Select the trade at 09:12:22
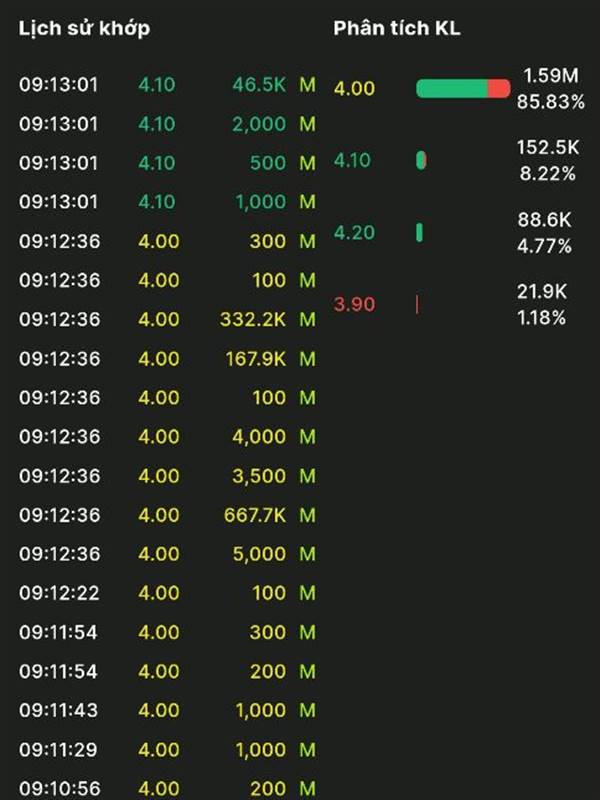600x800 pixels. (x=167, y=593)
